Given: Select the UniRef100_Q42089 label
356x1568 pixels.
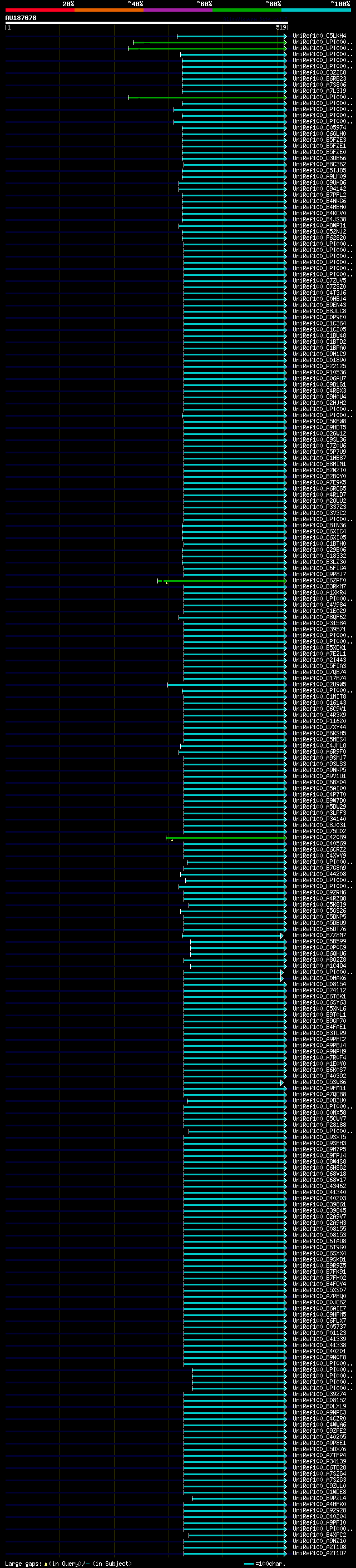Looking at the screenshot, I should [x=319, y=838].
